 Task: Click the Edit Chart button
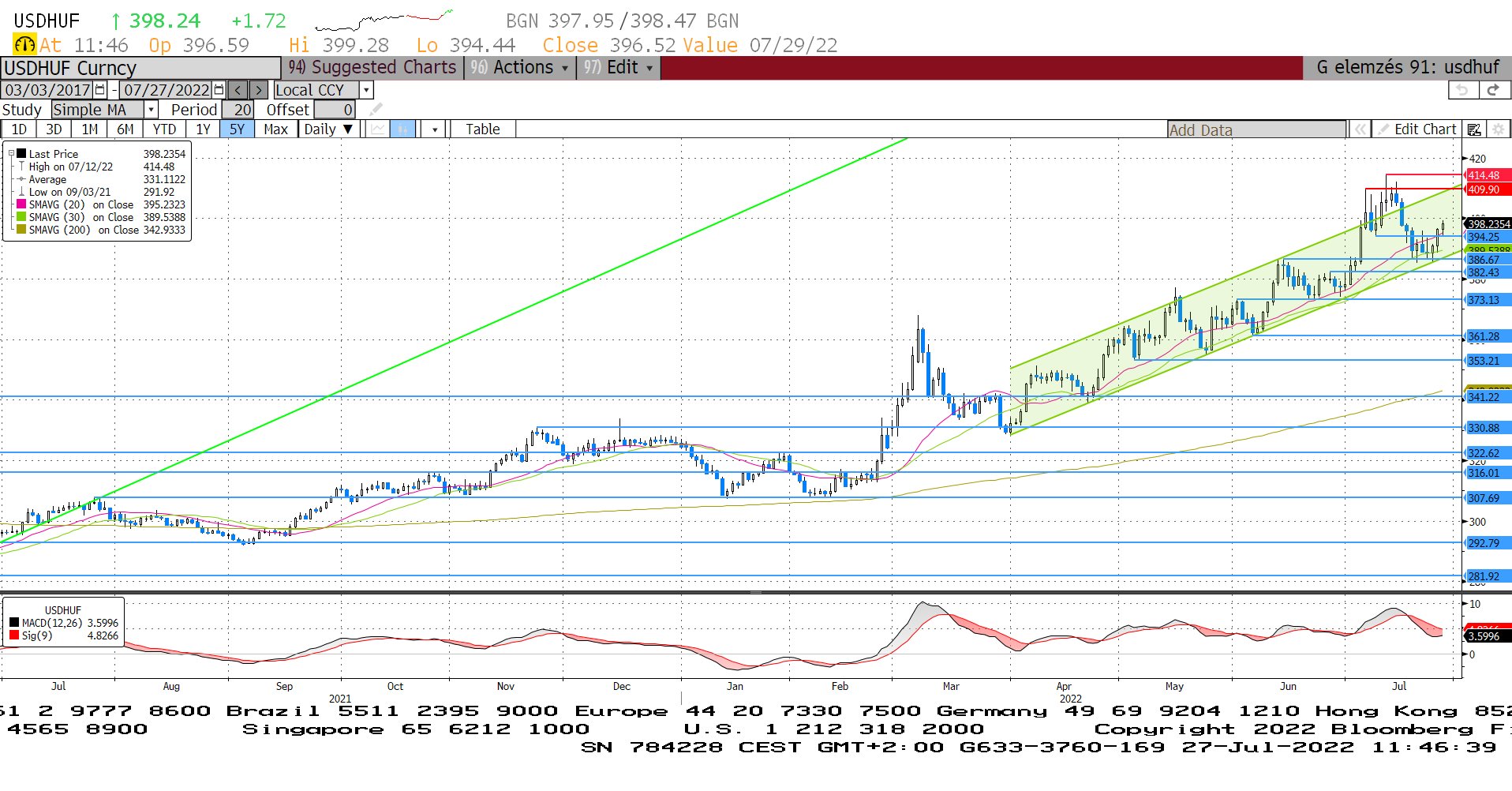tap(1418, 129)
